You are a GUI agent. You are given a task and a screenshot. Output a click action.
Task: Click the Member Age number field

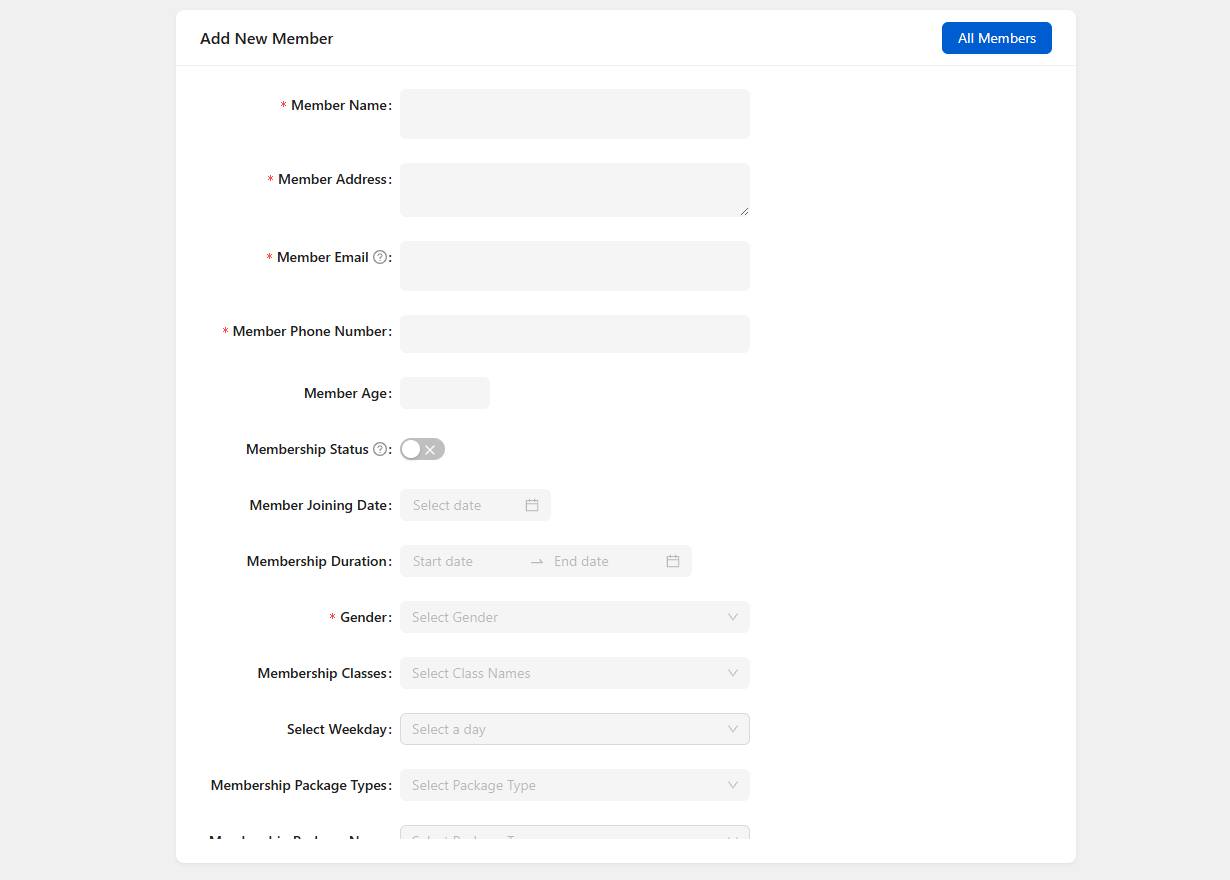pos(445,393)
